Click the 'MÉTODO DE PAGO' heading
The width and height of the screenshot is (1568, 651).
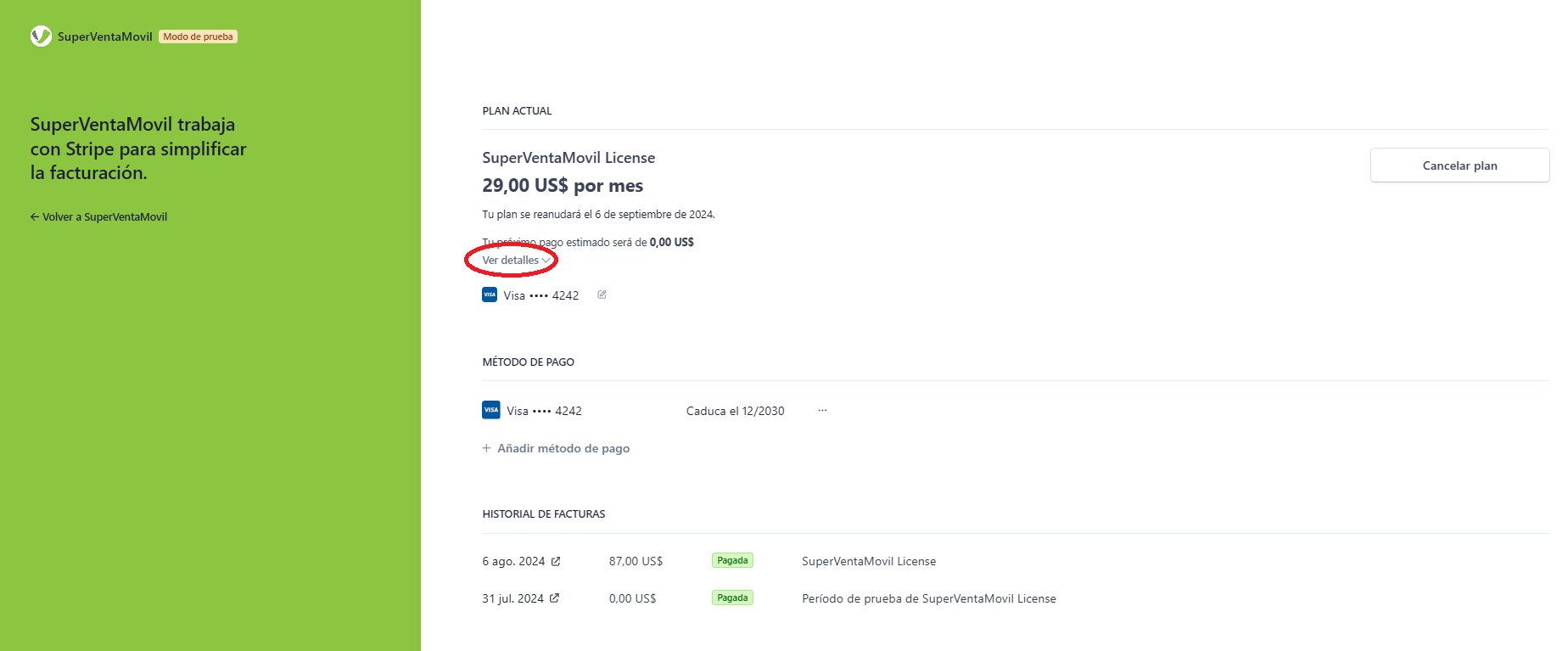[x=529, y=362]
